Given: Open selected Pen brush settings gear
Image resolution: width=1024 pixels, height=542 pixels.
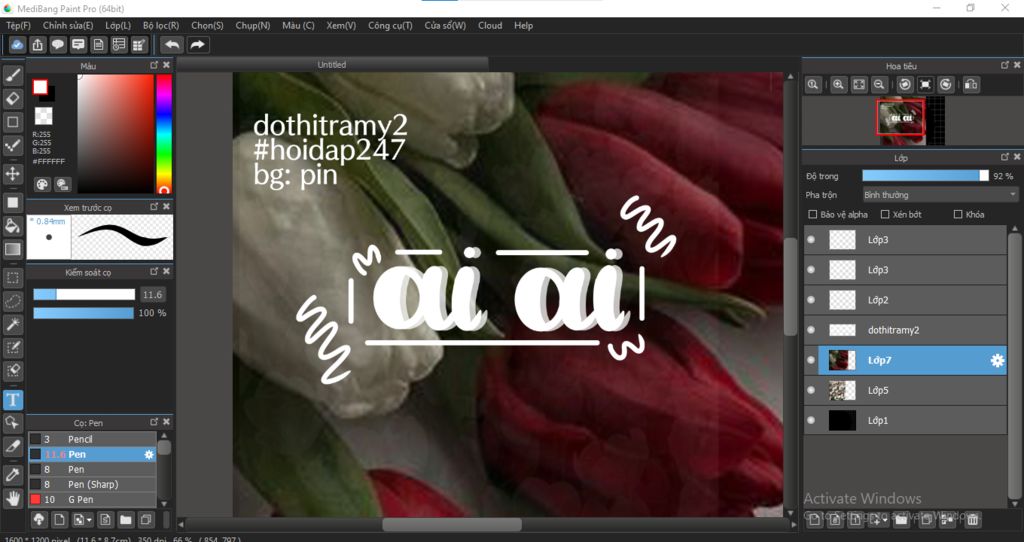Looking at the screenshot, I should pos(149,454).
